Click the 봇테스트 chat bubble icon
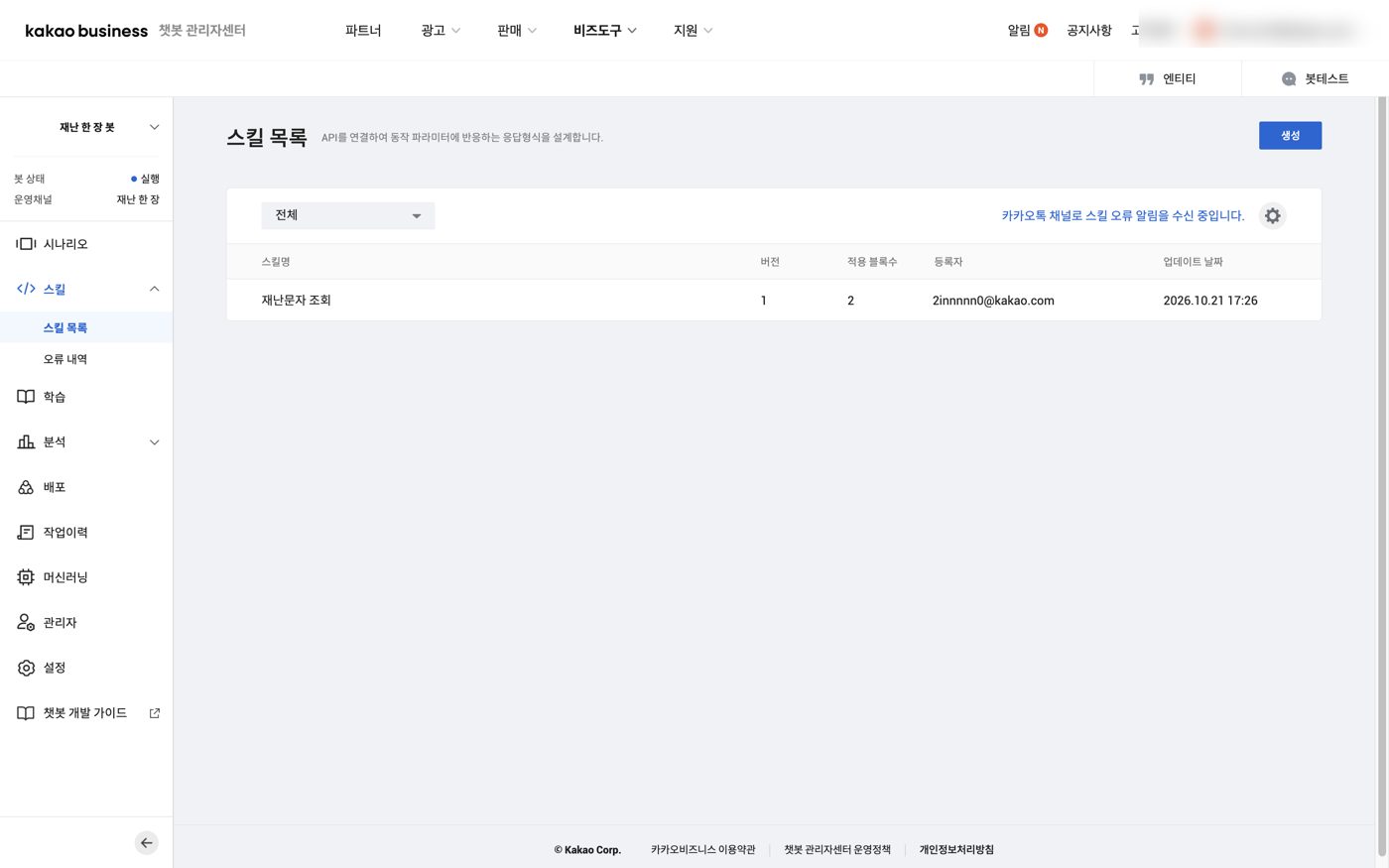 tap(1289, 79)
